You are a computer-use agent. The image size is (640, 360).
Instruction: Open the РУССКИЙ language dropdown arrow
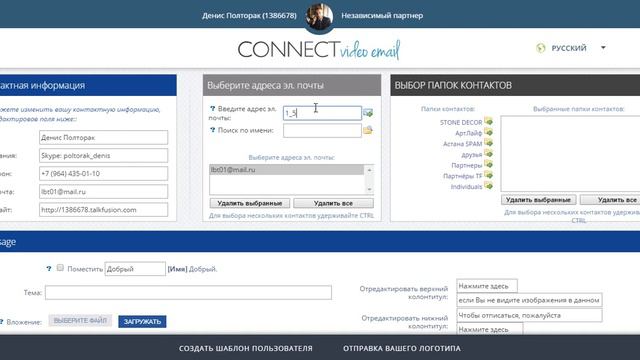(x=603, y=48)
